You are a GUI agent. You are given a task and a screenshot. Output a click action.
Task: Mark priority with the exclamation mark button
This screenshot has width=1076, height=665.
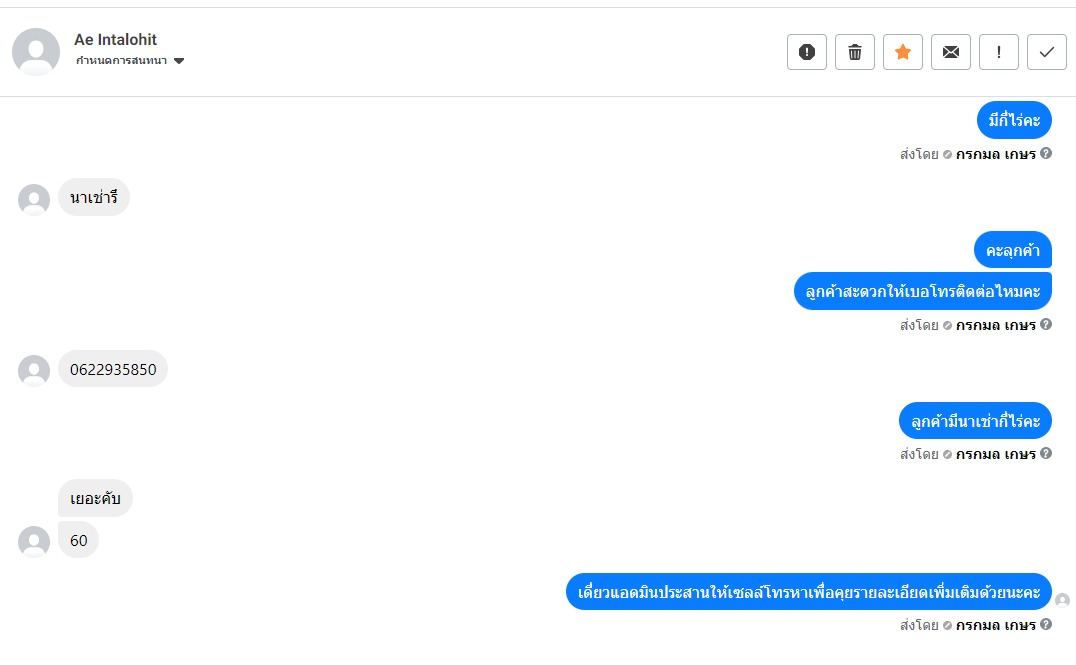(998, 52)
